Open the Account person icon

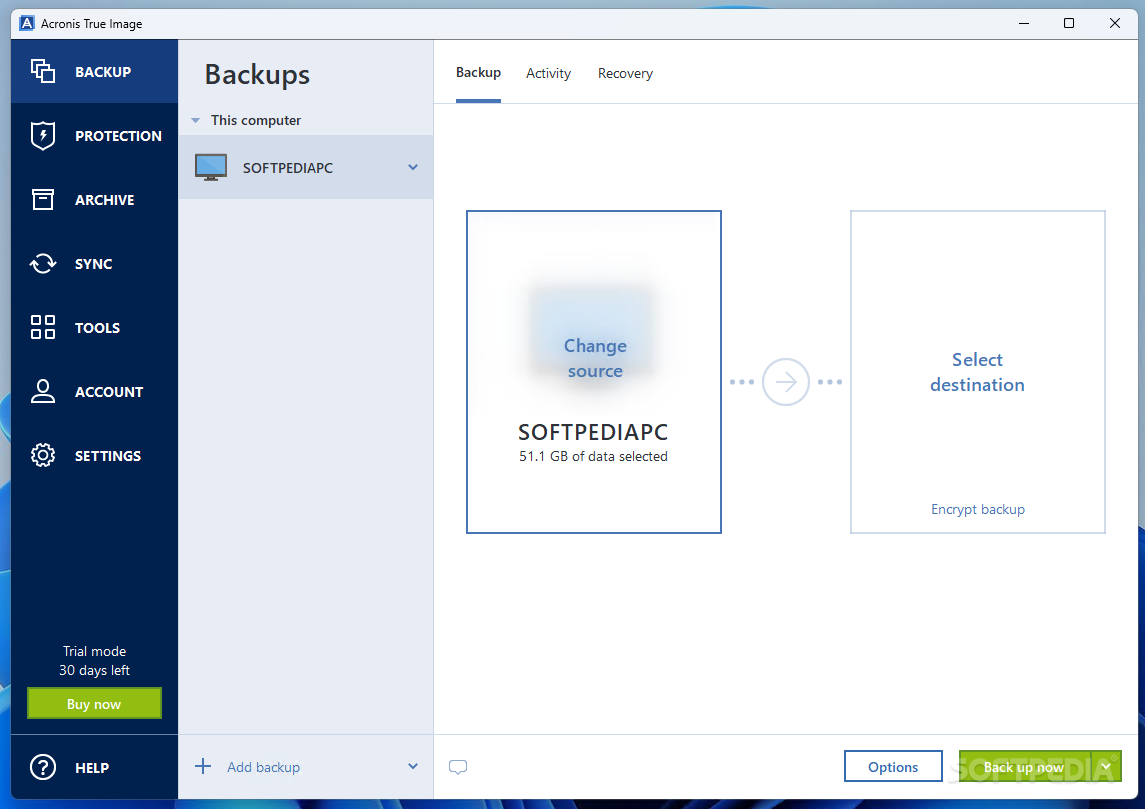43,391
